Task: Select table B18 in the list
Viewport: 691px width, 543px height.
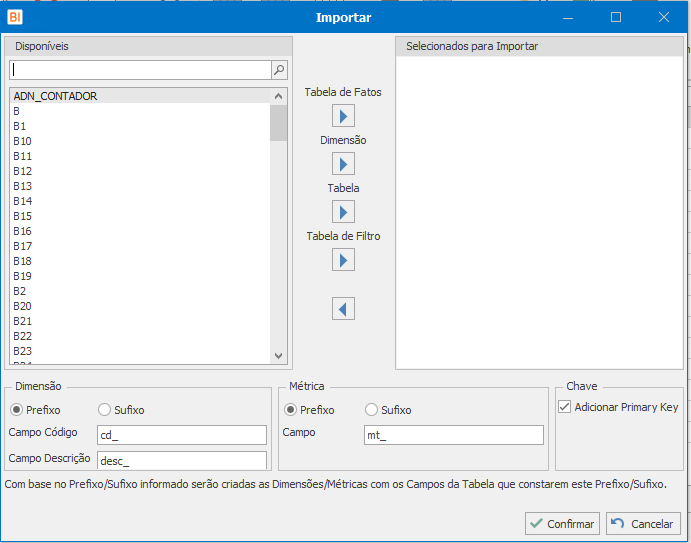Action: click(140, 261)
